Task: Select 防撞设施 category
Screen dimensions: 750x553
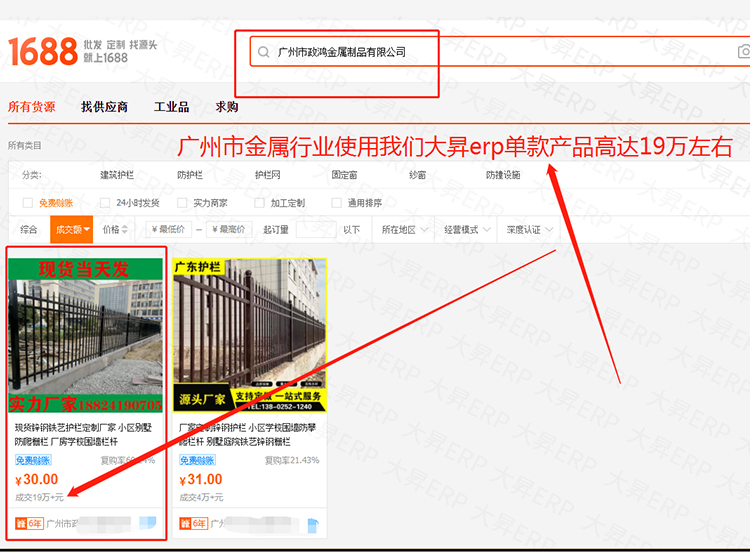Action: (503, 175)
